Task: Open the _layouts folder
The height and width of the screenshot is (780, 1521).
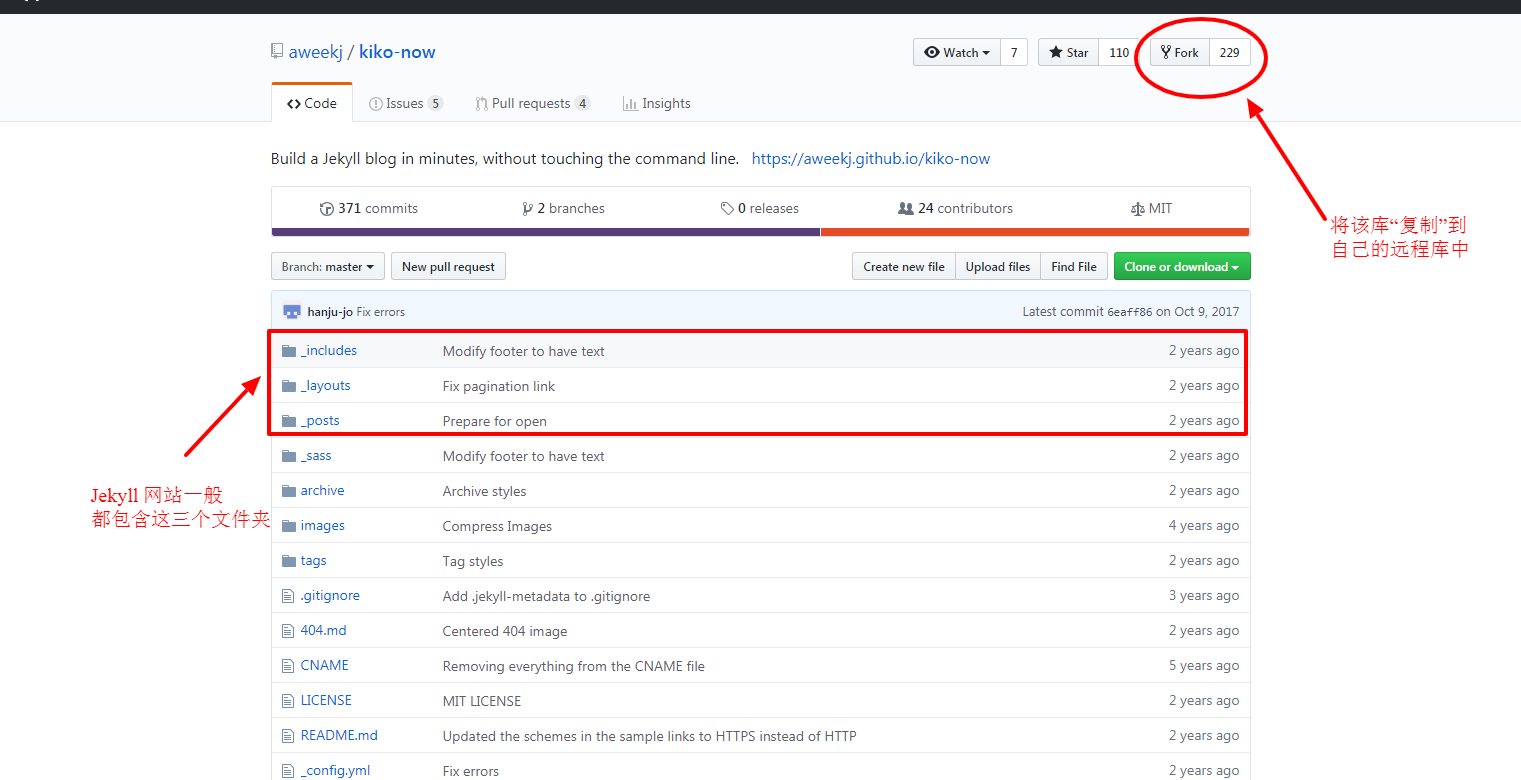Action: coord(326,386)
